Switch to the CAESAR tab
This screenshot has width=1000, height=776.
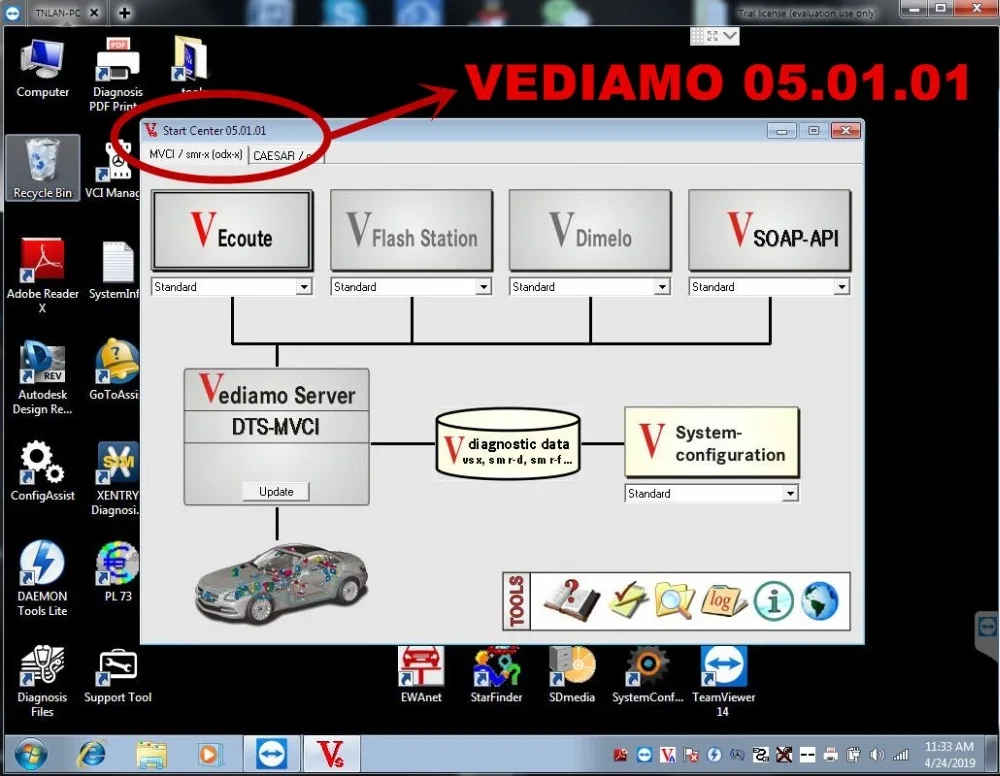(285, 156)
